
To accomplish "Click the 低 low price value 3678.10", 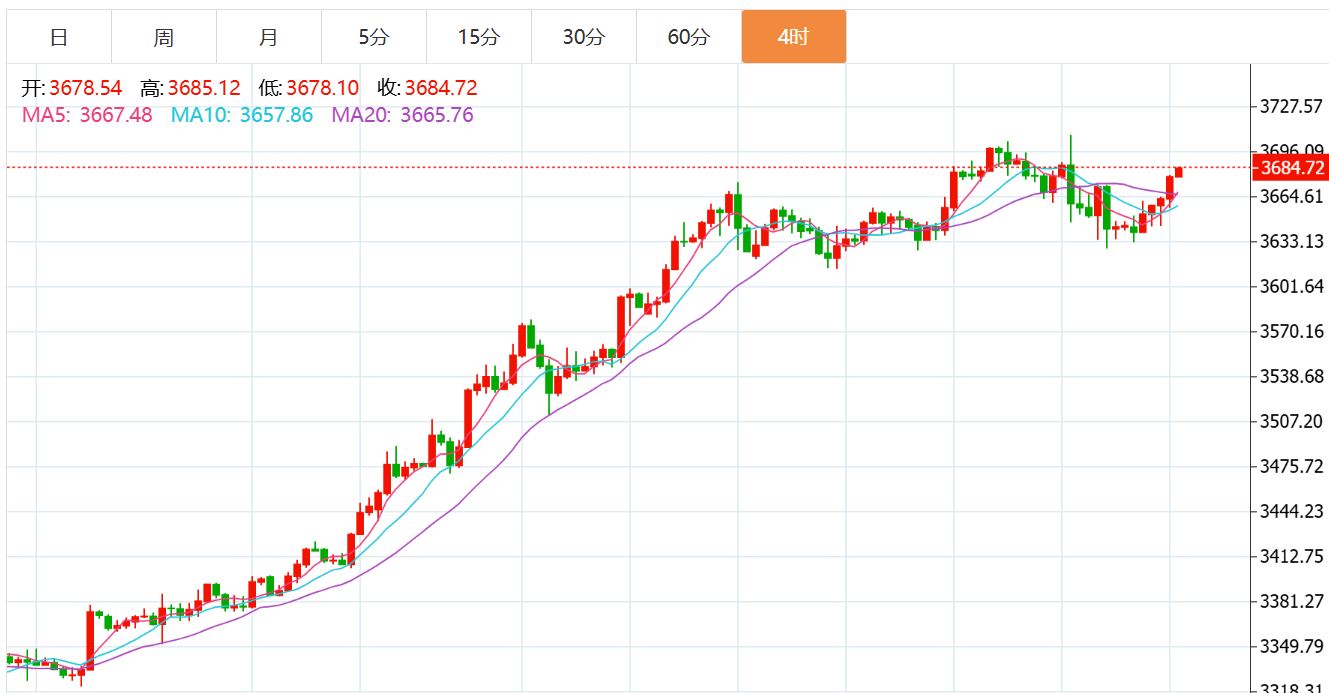I will pyautogui.click(x=322, y=88).
